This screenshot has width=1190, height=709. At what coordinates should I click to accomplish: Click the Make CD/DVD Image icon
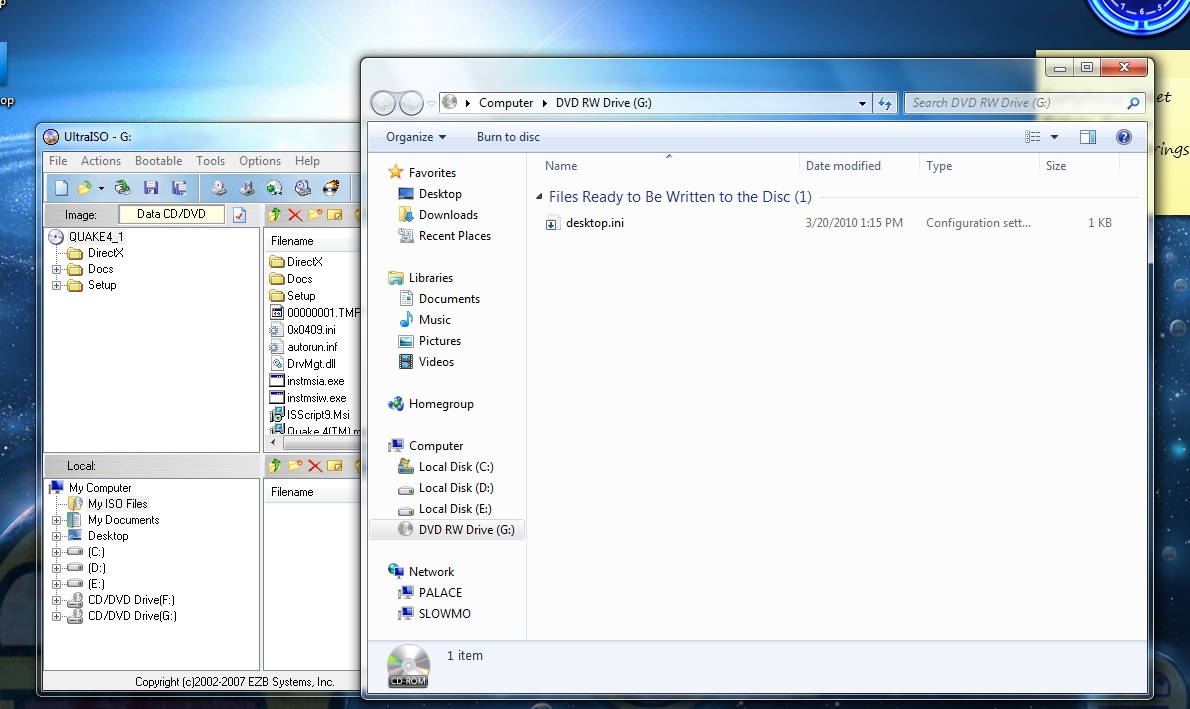[x=219, y=187]
